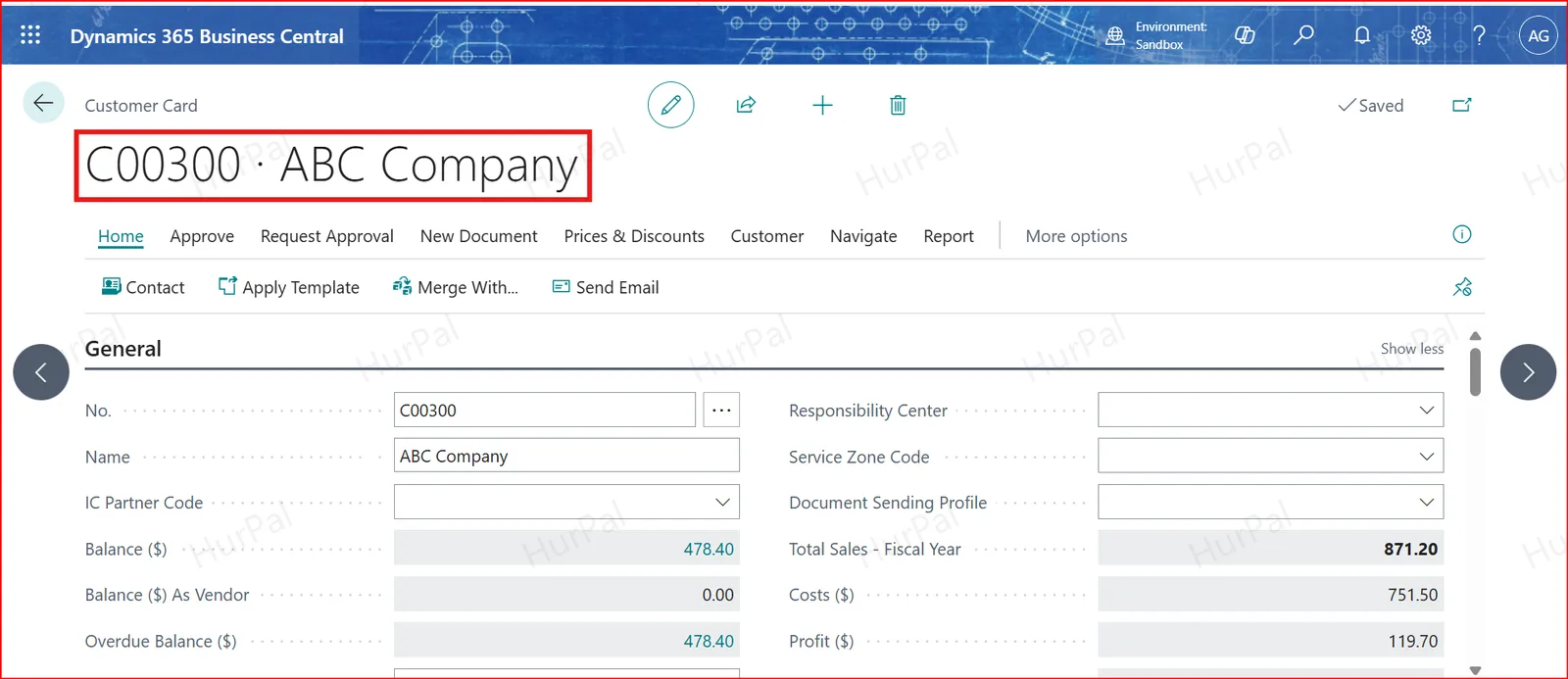Expand the Service Zone Code dropdown
The height and width of the screenshot is (679, 1568).
click(1427, 457)
